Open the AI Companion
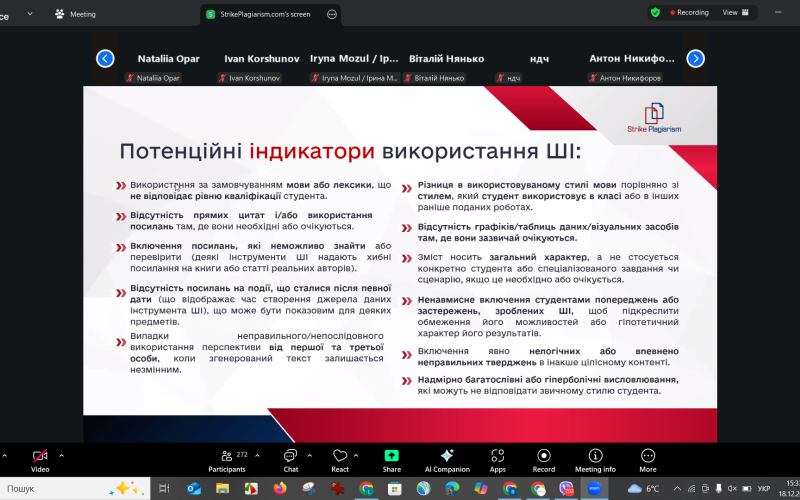This screenshot has height=500, width=800. point(446,457)
